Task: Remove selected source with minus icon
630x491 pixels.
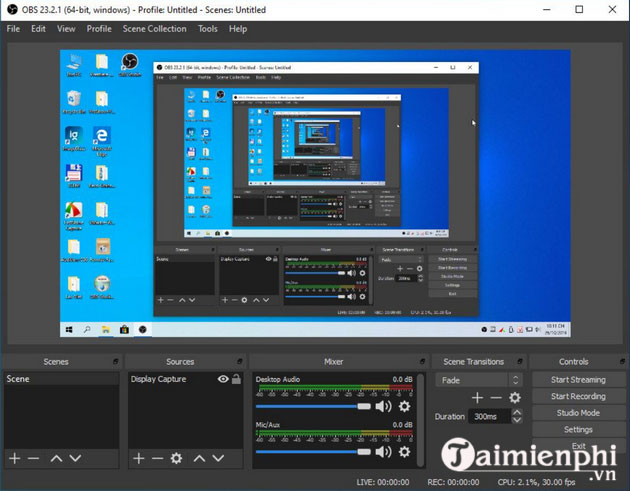Action: (x=157, y=458)
